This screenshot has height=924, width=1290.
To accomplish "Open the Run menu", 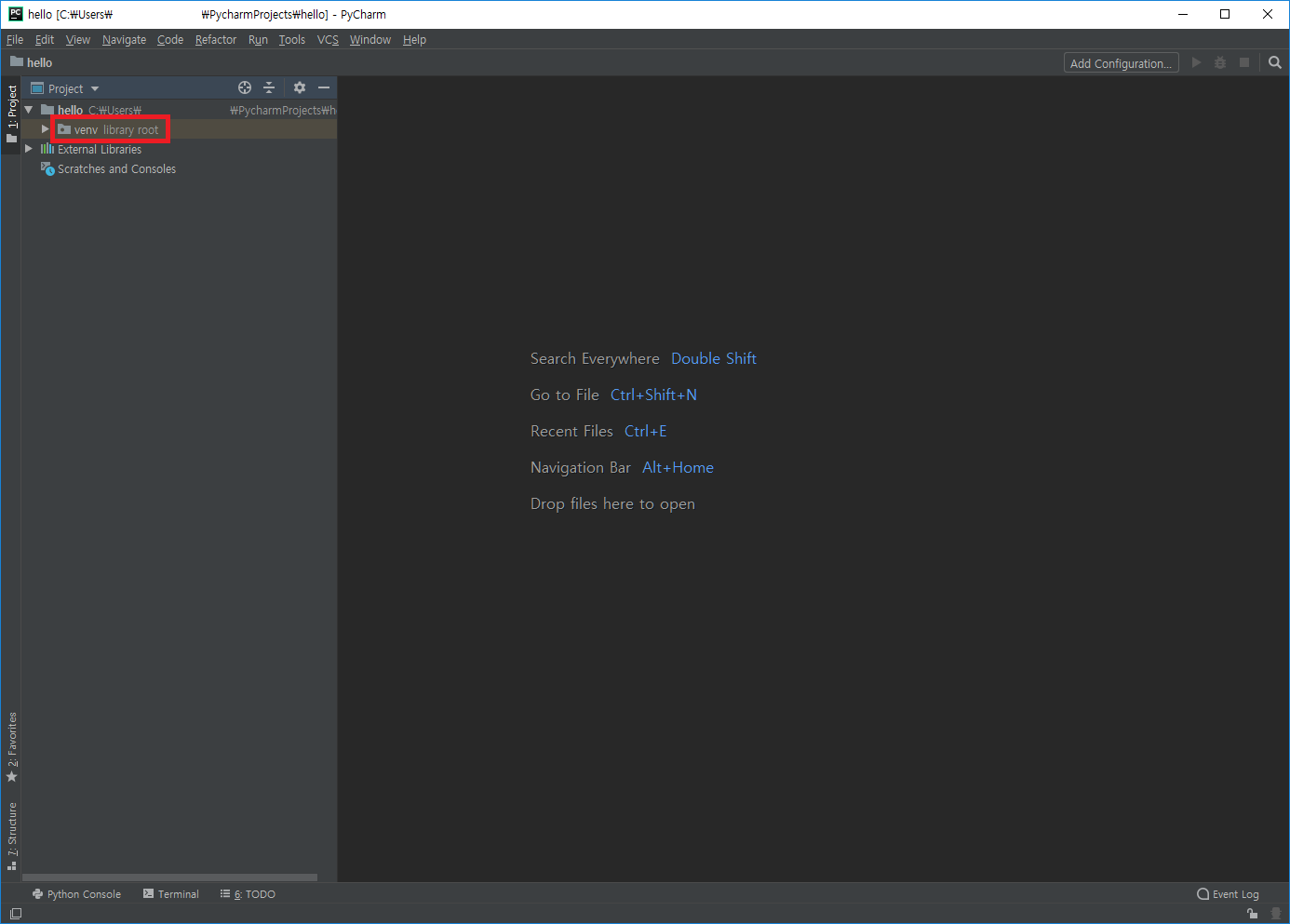I will pos(258,39).
